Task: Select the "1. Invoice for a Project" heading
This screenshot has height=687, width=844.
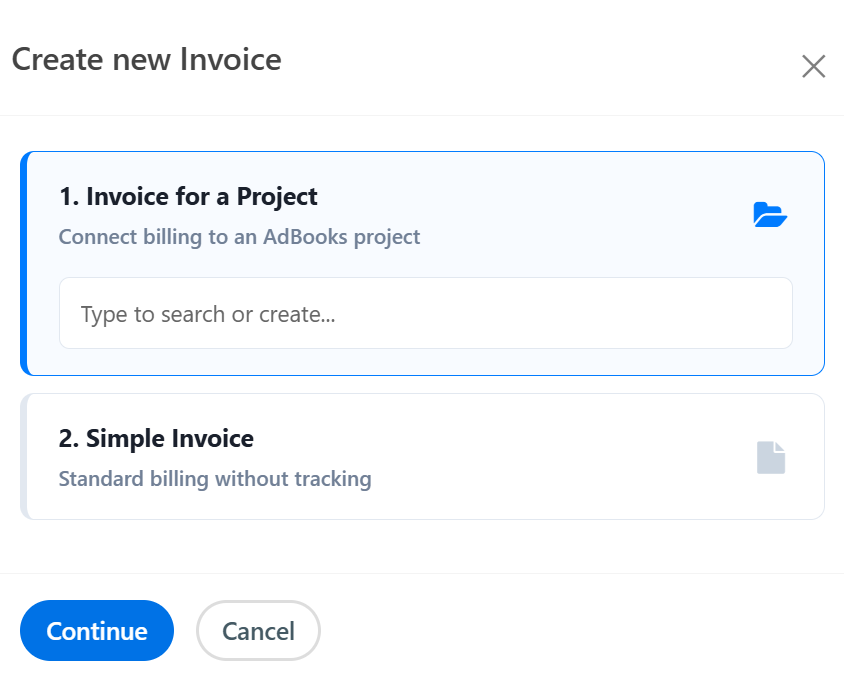Action: point(188,197)
